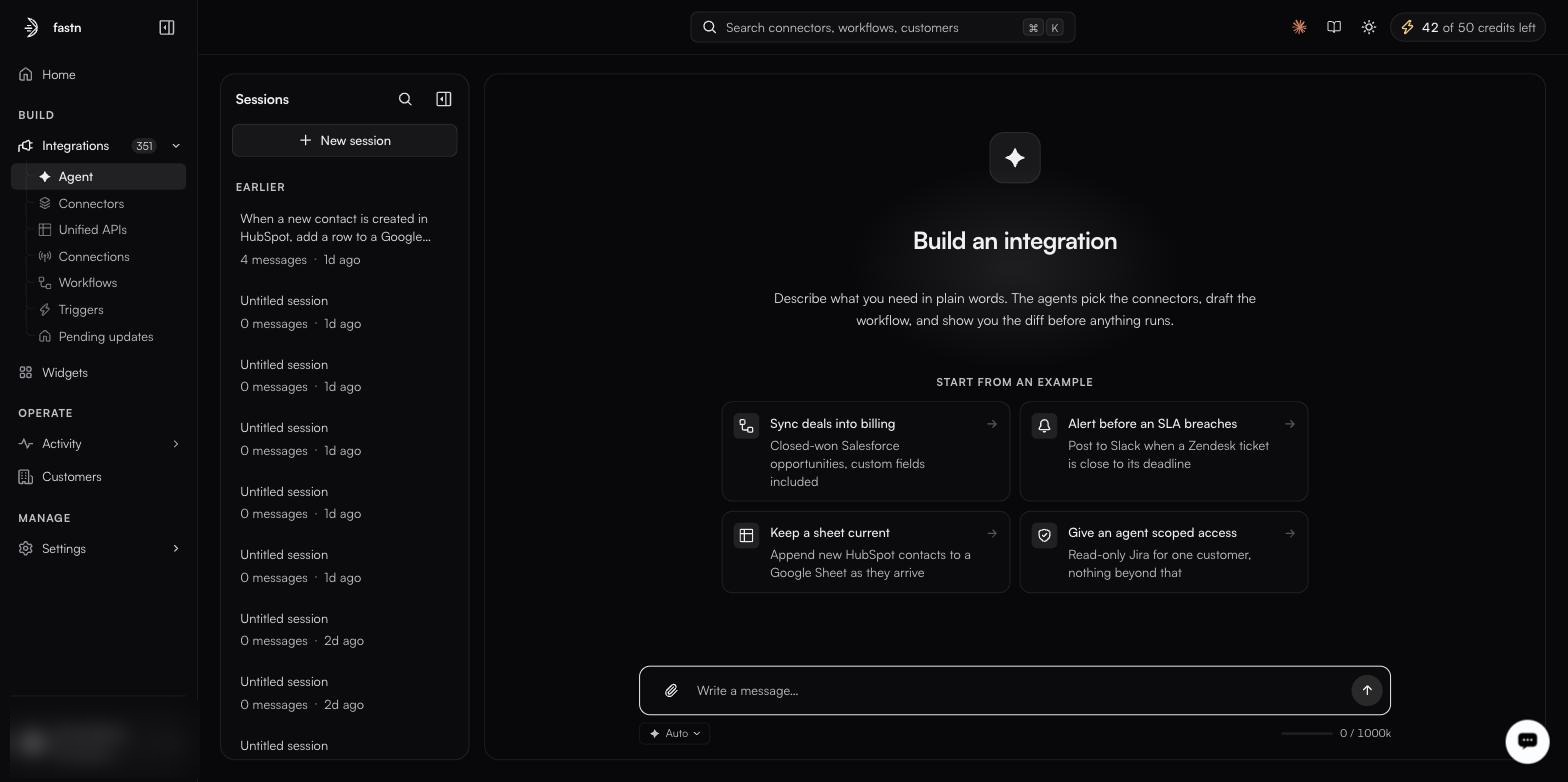
Task: Focus the Write a message input
Action: 1015,690
